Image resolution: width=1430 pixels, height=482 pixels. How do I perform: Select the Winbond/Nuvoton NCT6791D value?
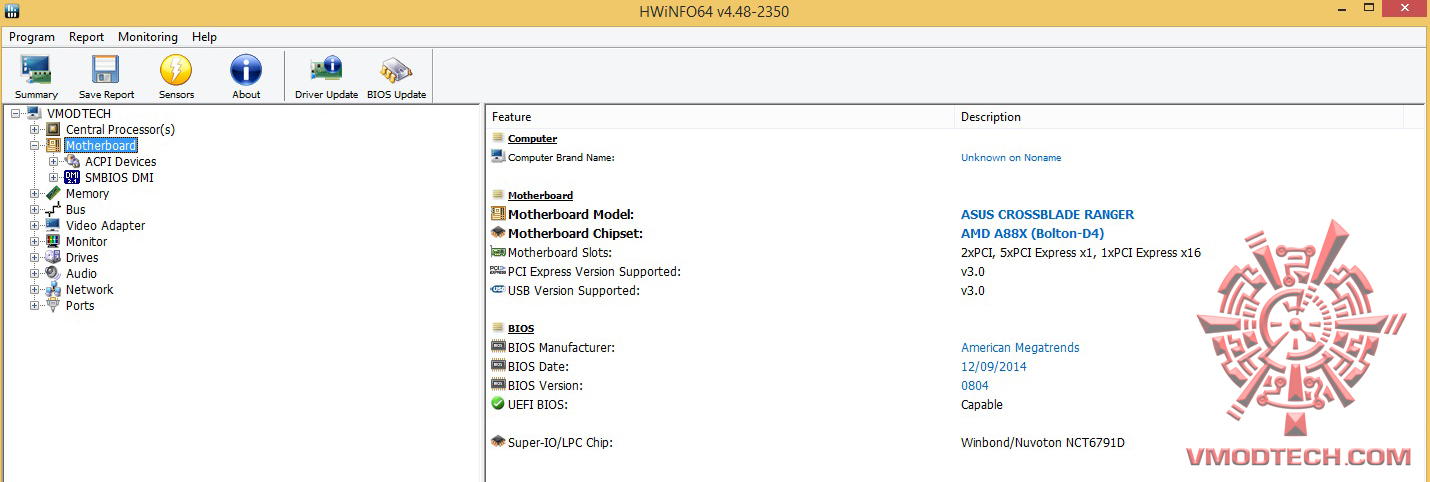tap(1043, 442)
